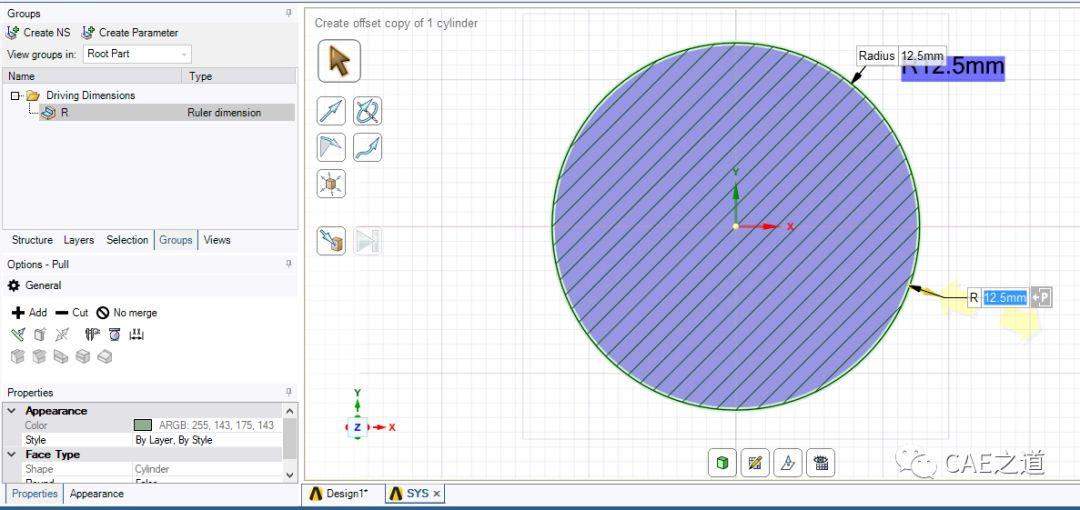Click the Create NS button label
Viewport: 1080px width, 510px height.
(x=47, y=32)
